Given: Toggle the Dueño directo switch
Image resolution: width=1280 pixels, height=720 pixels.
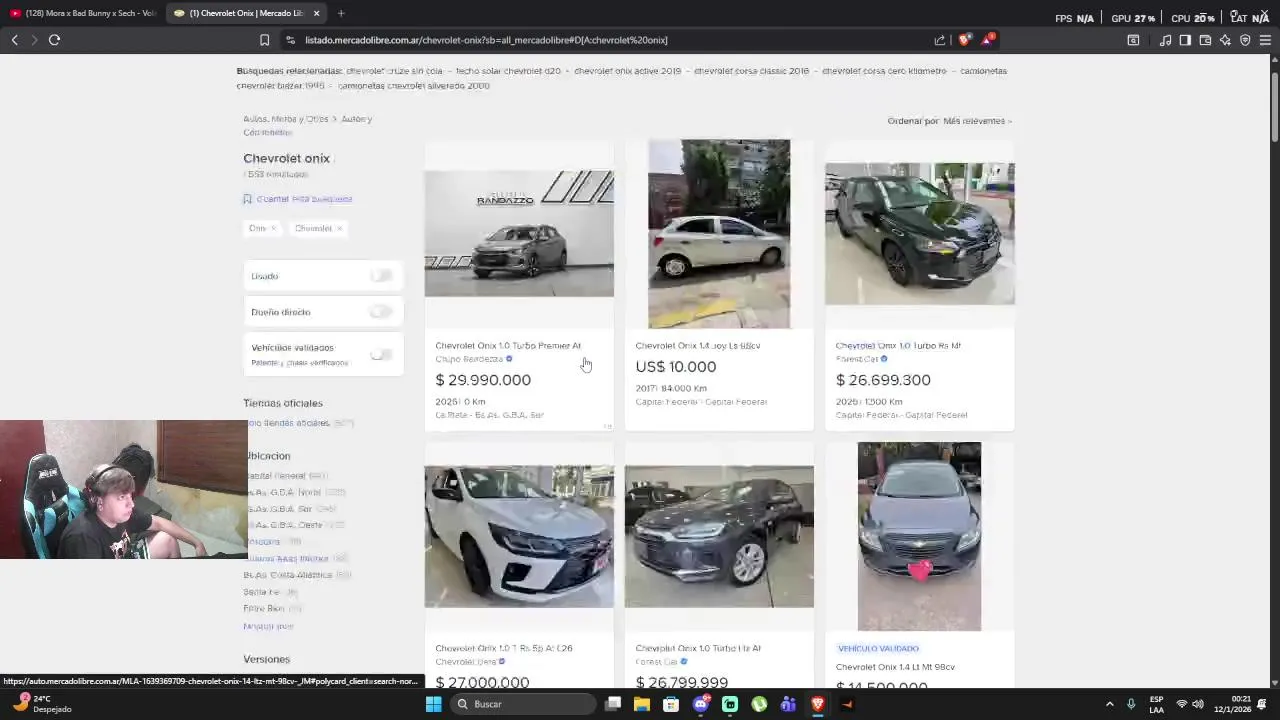Looking at the screenshot, I should pyautogui.click(x=381, y=312).
